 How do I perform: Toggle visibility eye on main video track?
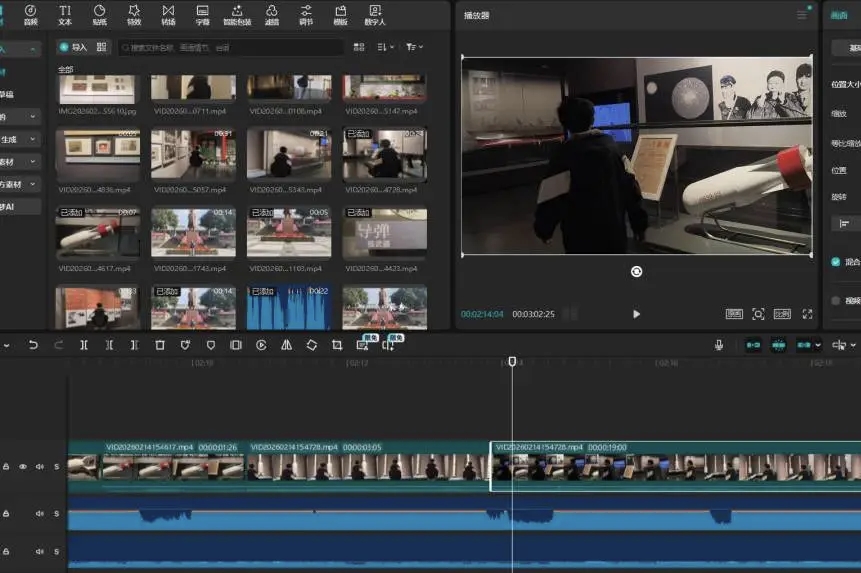23,466
